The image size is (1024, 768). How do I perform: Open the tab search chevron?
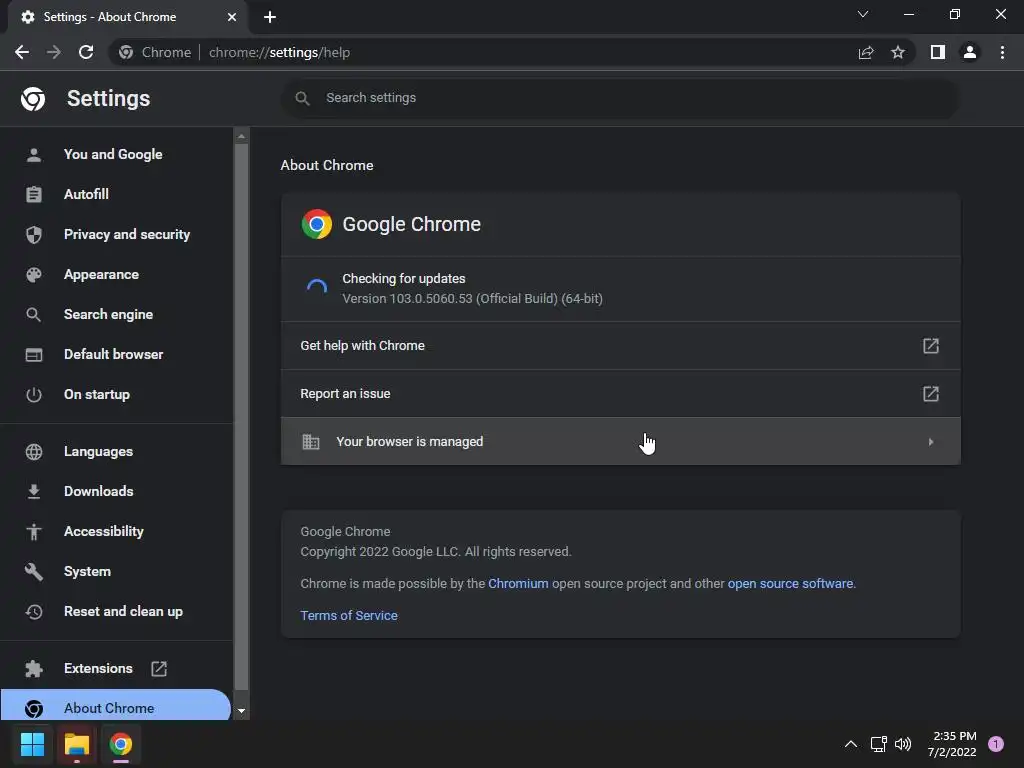click(863, 14)
